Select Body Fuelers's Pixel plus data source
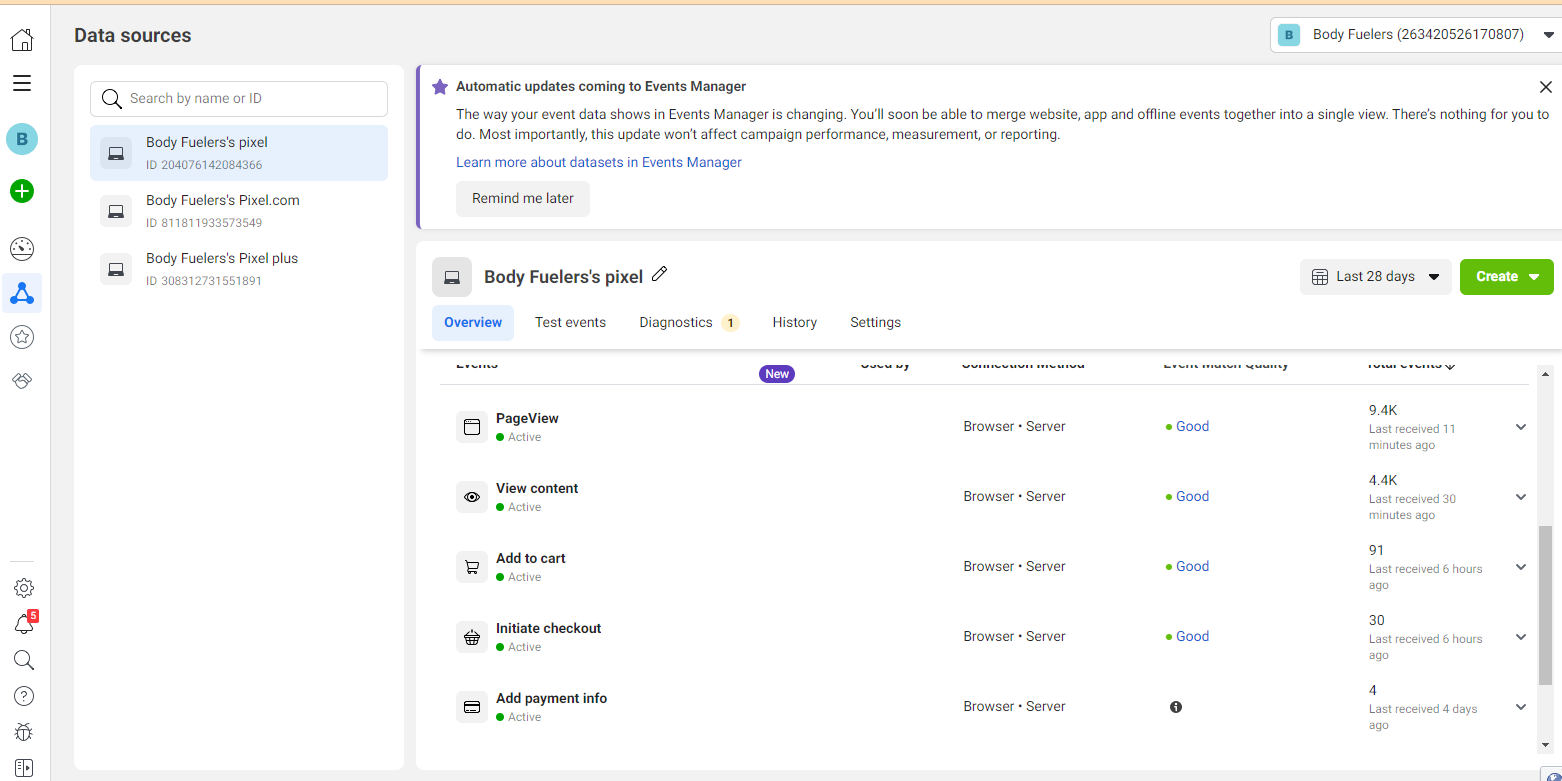 [239, 269]
